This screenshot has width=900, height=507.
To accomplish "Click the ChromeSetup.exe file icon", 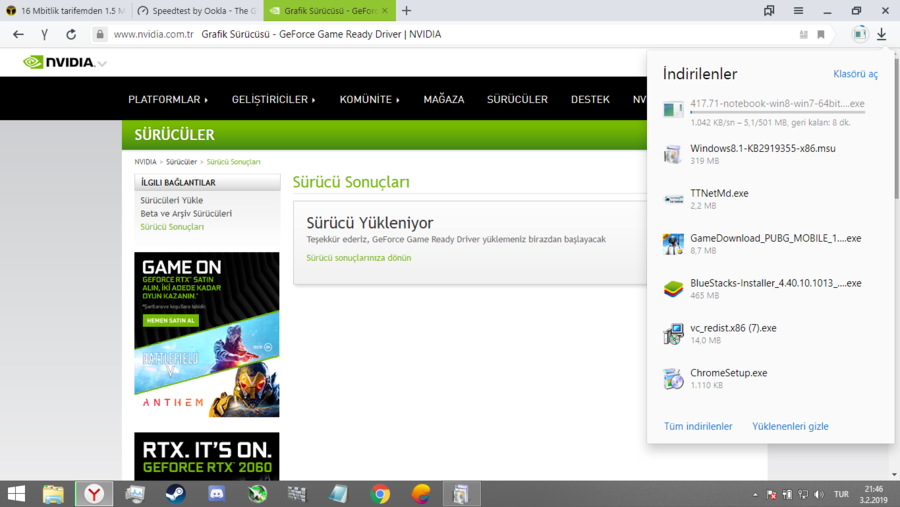I will coord(673,379).
